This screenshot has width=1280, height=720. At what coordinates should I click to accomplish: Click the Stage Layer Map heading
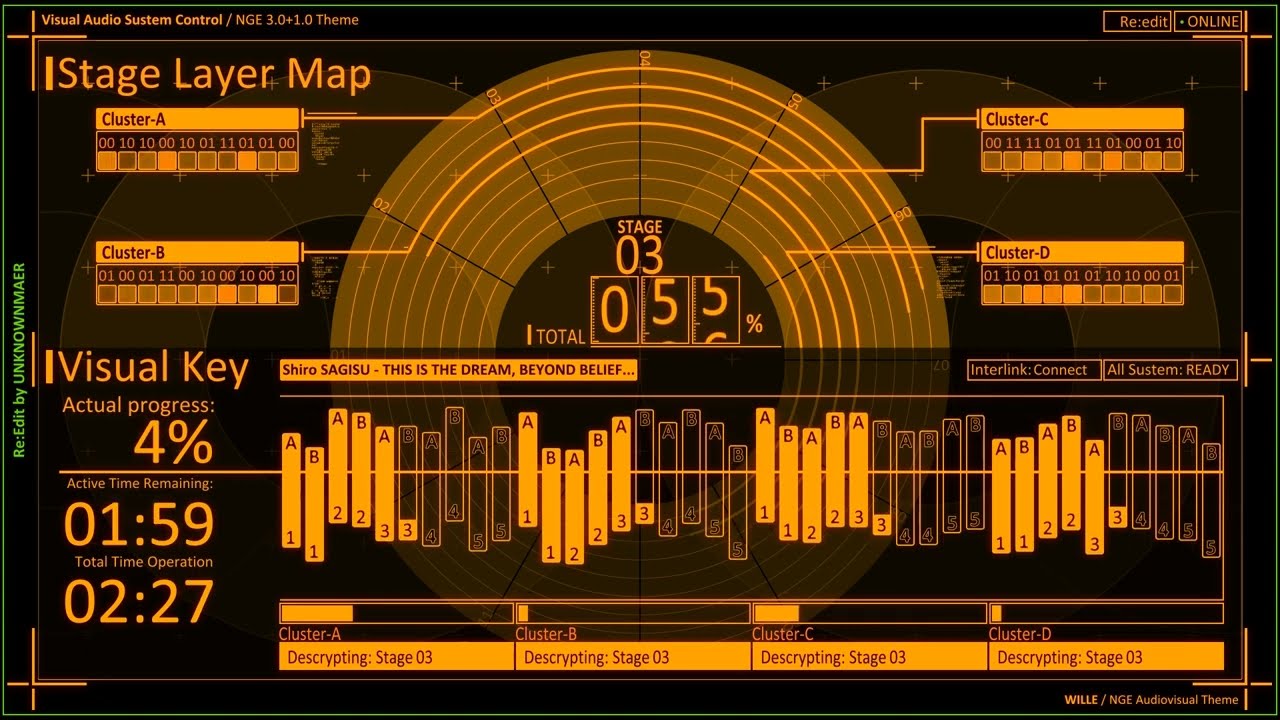point(208,75)
